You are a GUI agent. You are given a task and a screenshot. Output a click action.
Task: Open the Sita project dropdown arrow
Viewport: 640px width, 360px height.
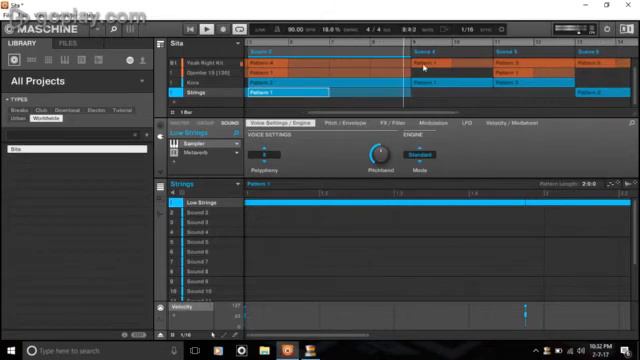click(238, 43)
